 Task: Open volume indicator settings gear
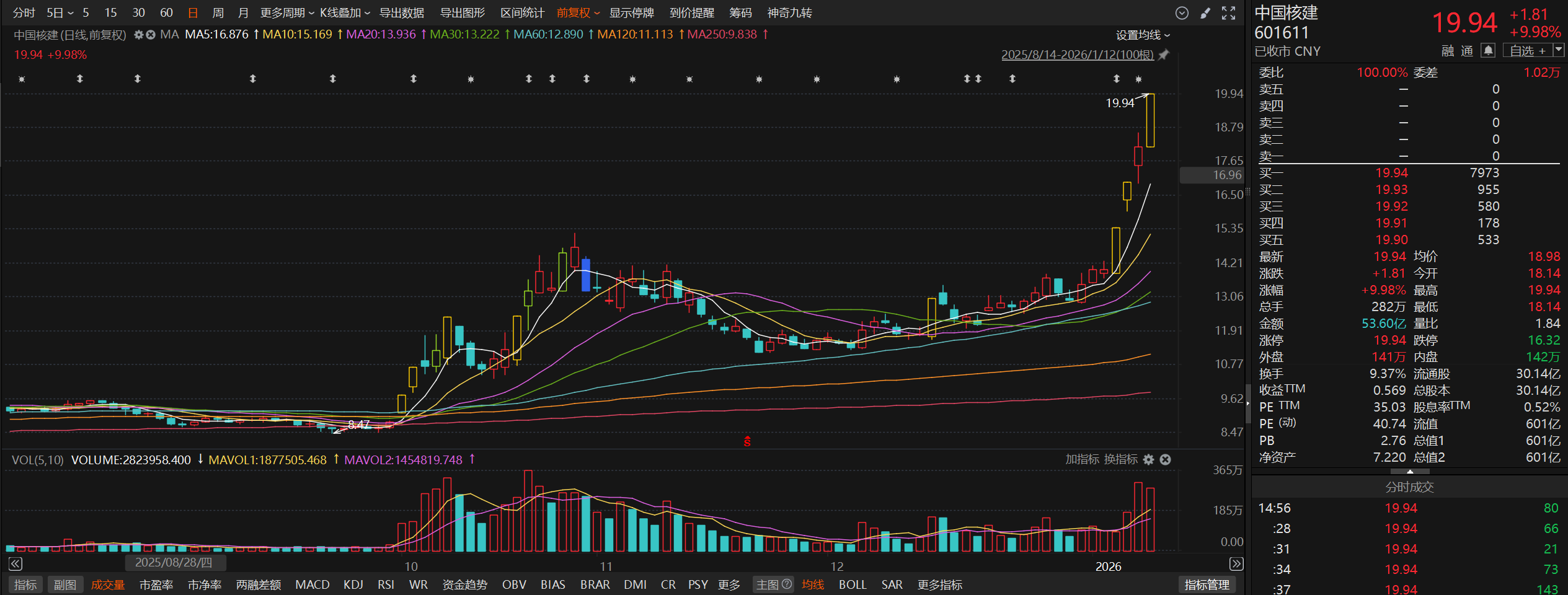[x=1148, y=459]
